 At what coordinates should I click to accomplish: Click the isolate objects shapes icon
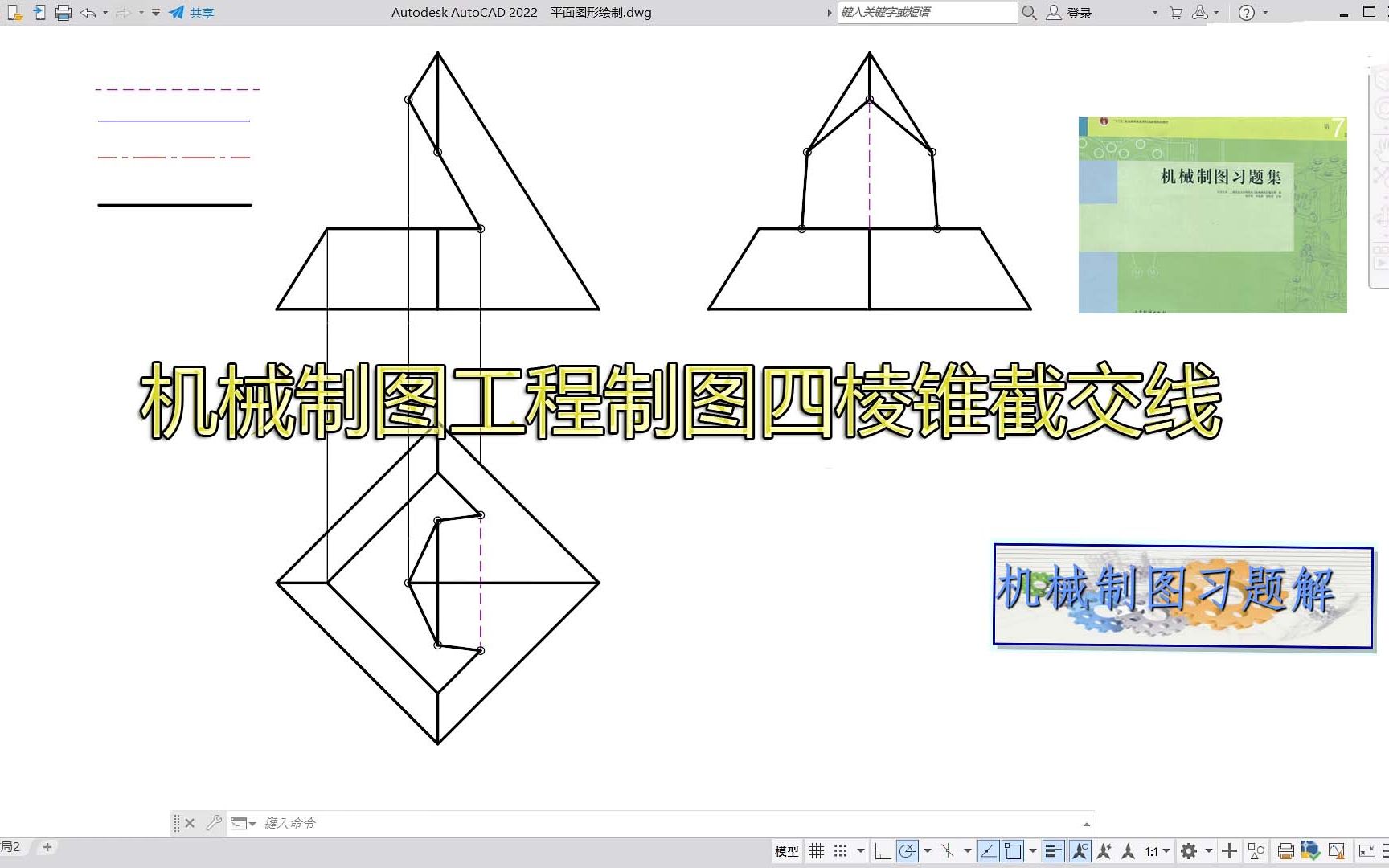(x=1256, y=851)
